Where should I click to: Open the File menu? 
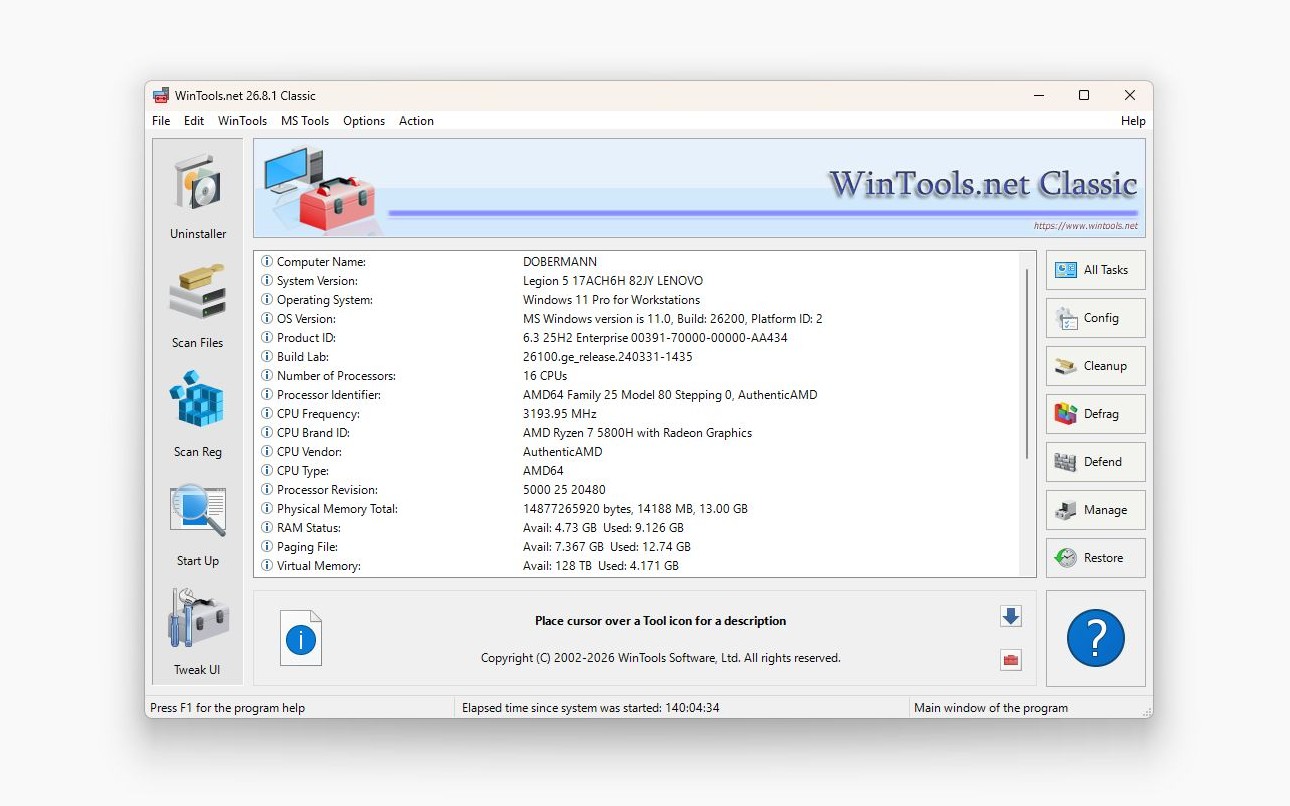pyautogui.click(x=161, y=121)
